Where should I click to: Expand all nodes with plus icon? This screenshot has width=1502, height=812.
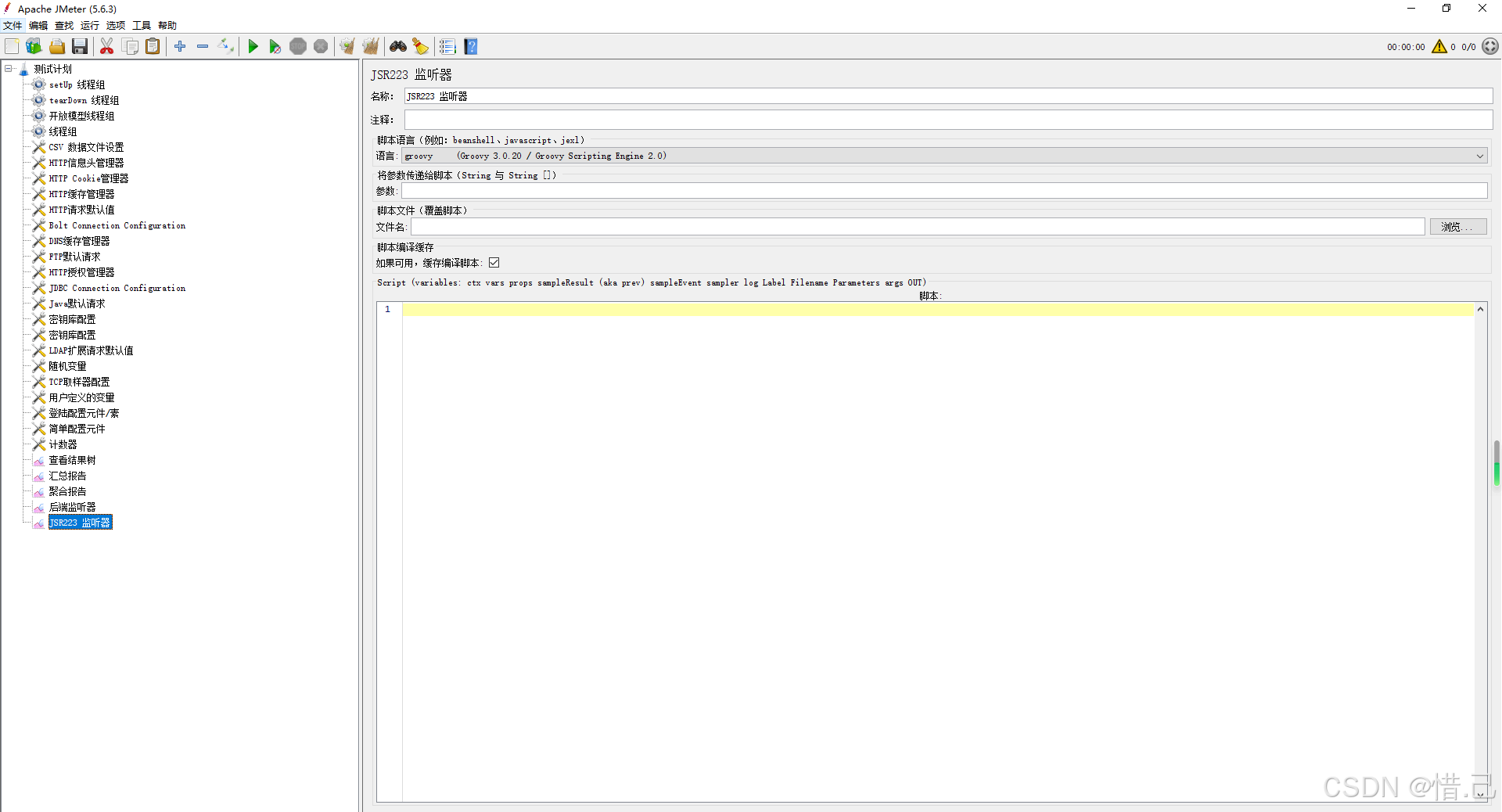click(180, 47)
